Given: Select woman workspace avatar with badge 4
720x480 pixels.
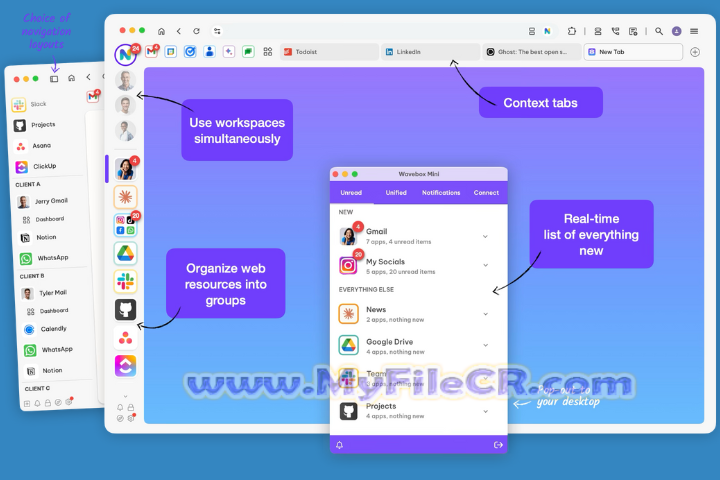Looking at the screenshot, I should pyautogui.click(x=125, y=169).
